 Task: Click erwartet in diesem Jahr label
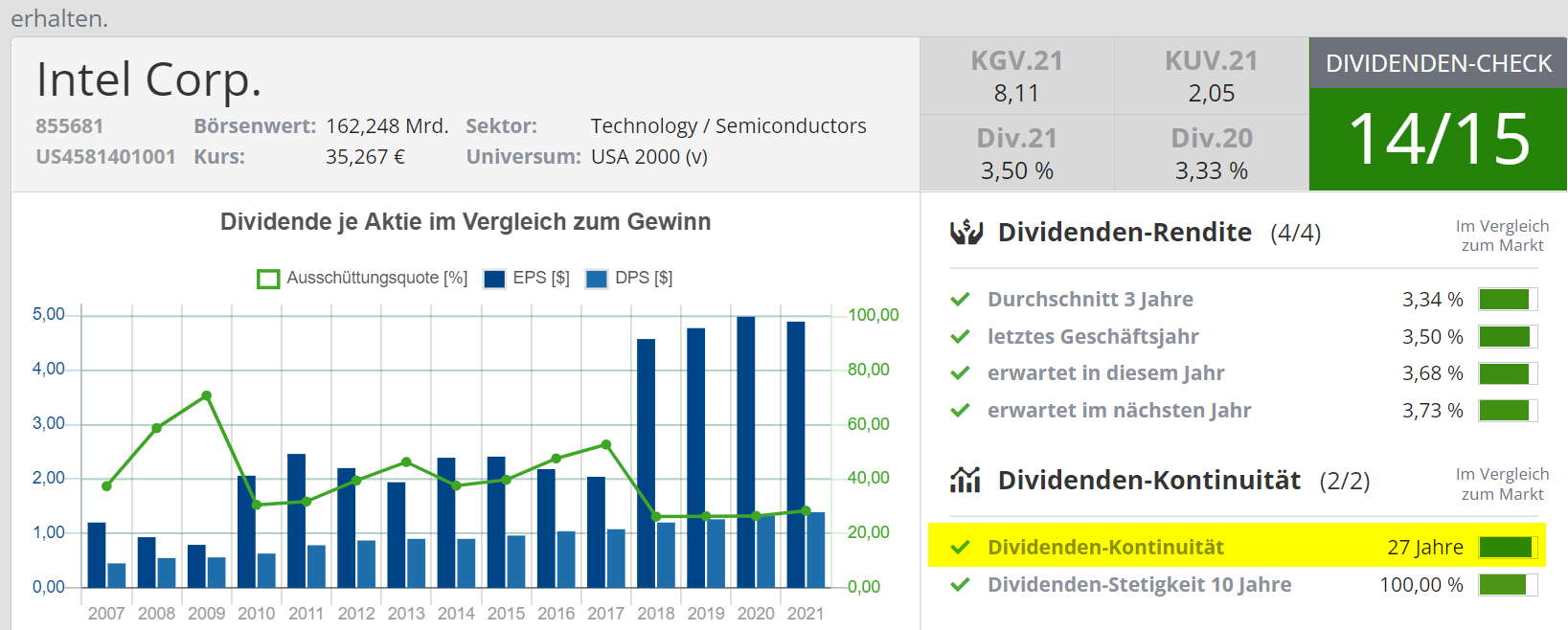tap(1105, 373)
